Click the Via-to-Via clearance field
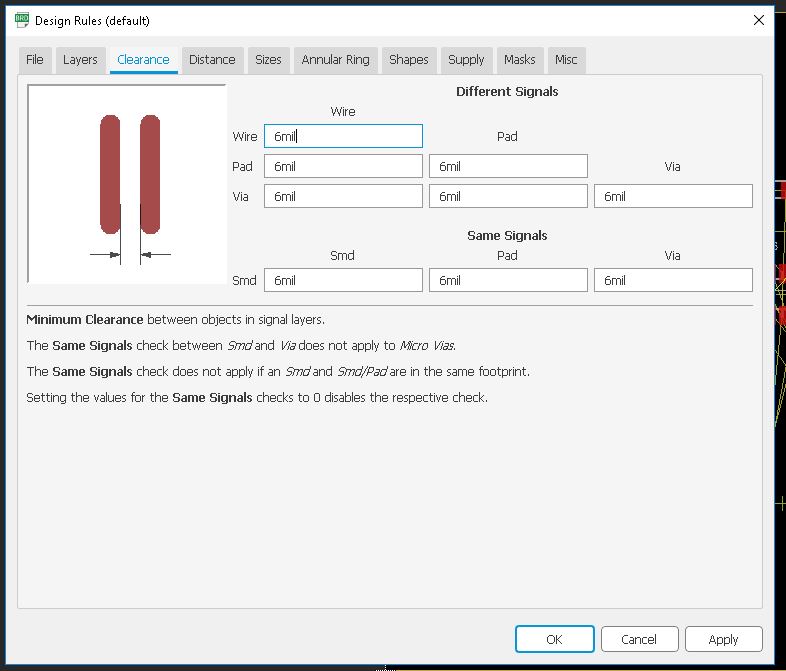This screenshot has width=786, height=671. point(673,196)
